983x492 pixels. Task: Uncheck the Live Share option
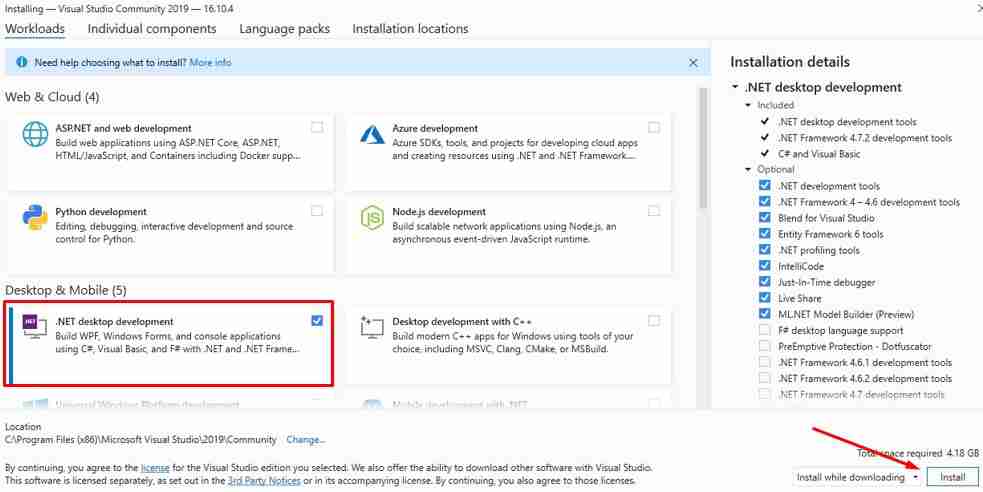click(765, 298)
